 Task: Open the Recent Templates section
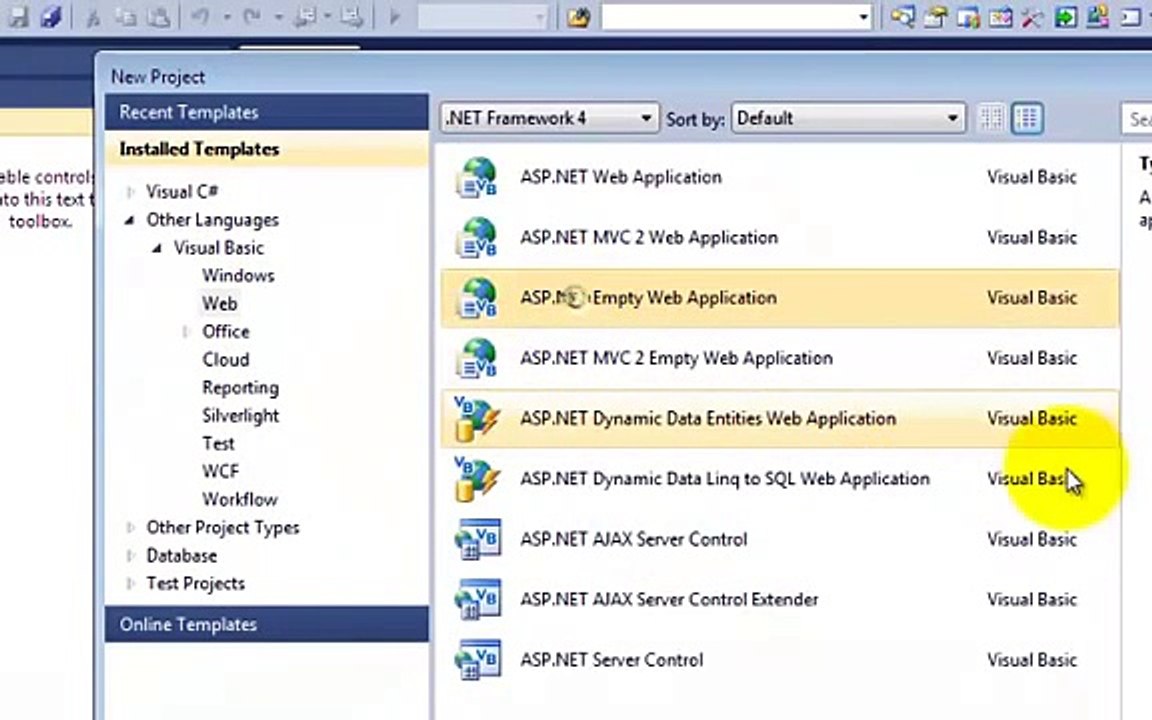point(267,112)
